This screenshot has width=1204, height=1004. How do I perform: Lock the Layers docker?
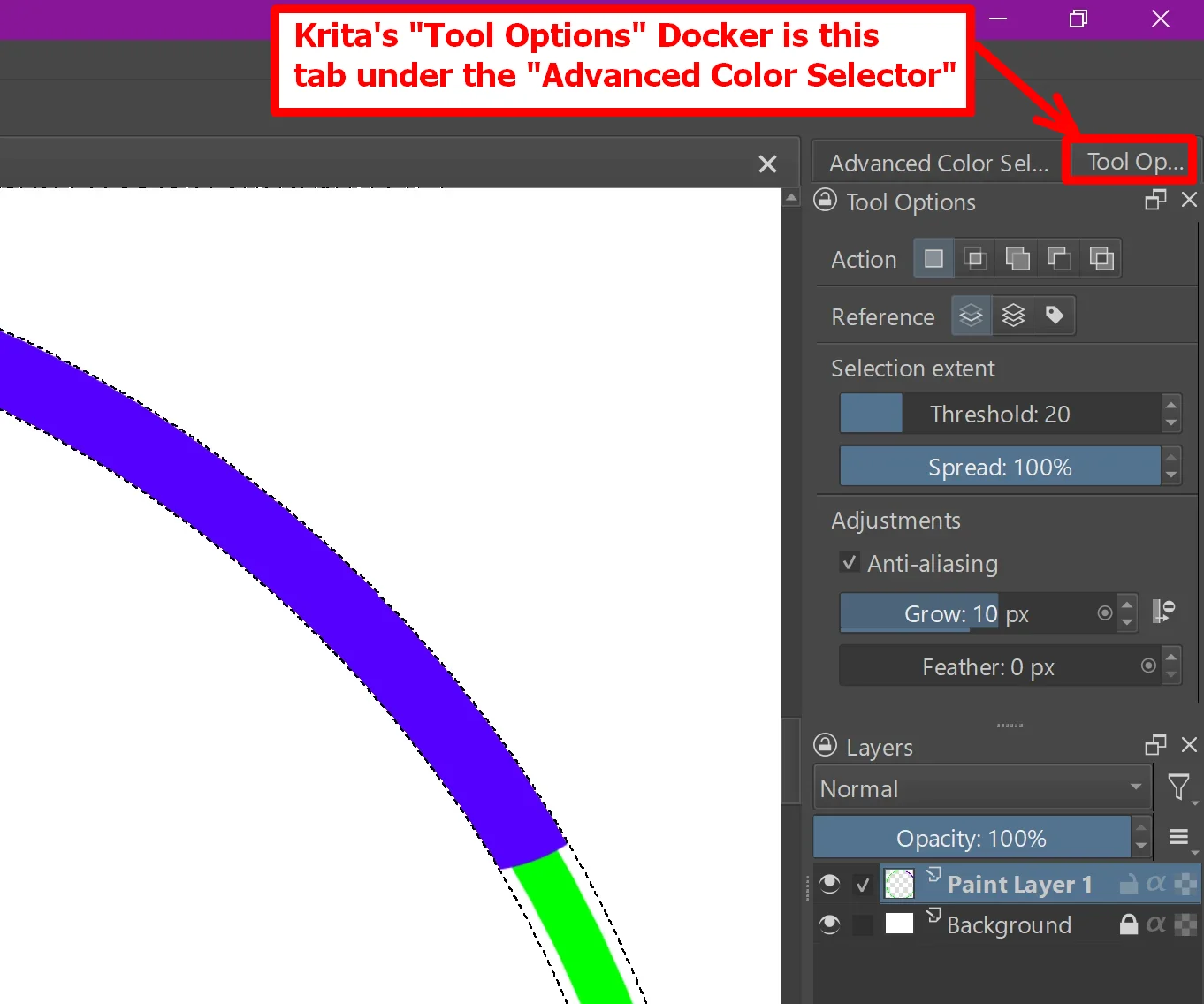pos(825,745)
